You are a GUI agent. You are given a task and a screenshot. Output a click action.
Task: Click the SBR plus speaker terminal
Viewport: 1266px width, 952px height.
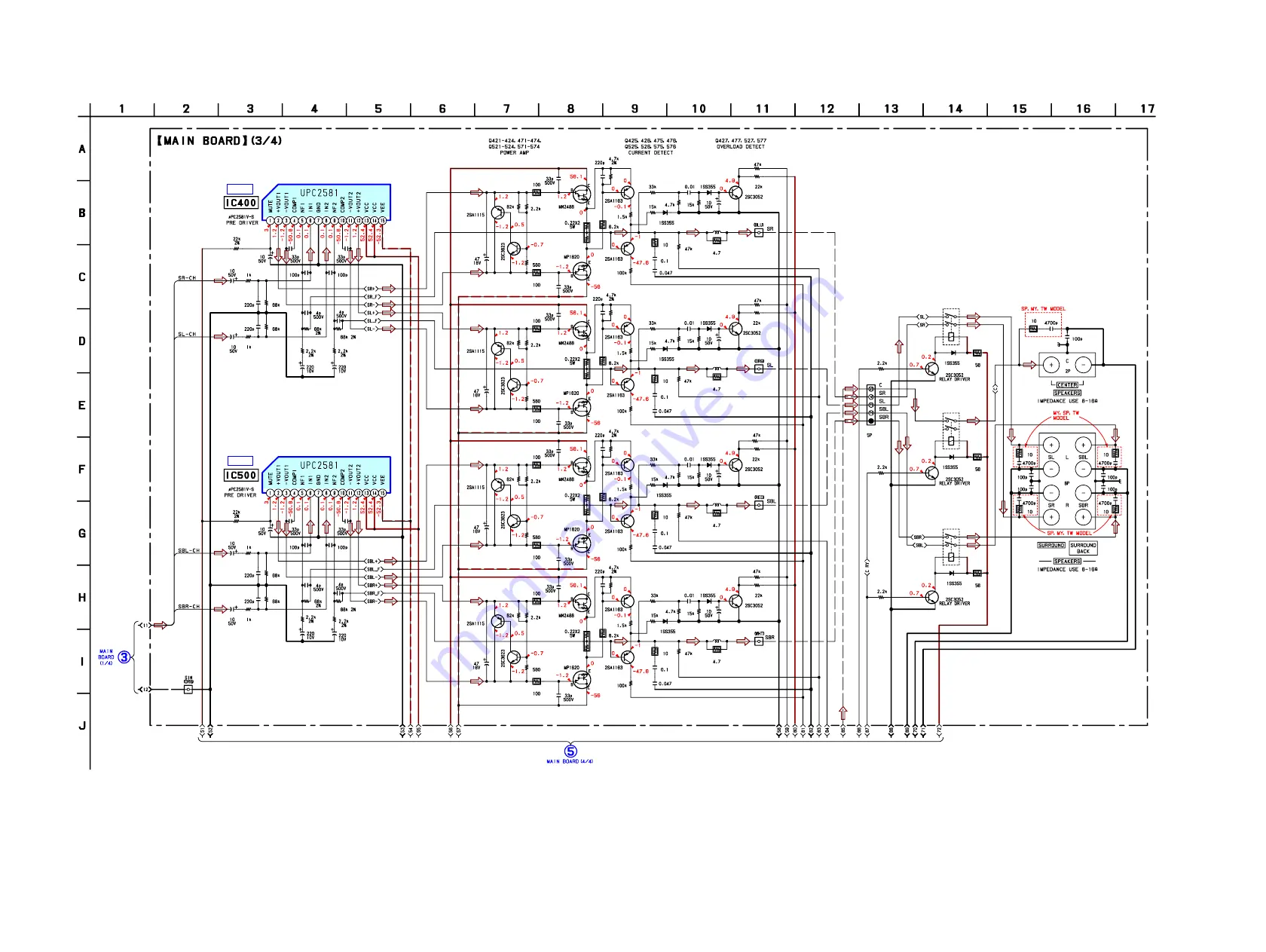1083,517
